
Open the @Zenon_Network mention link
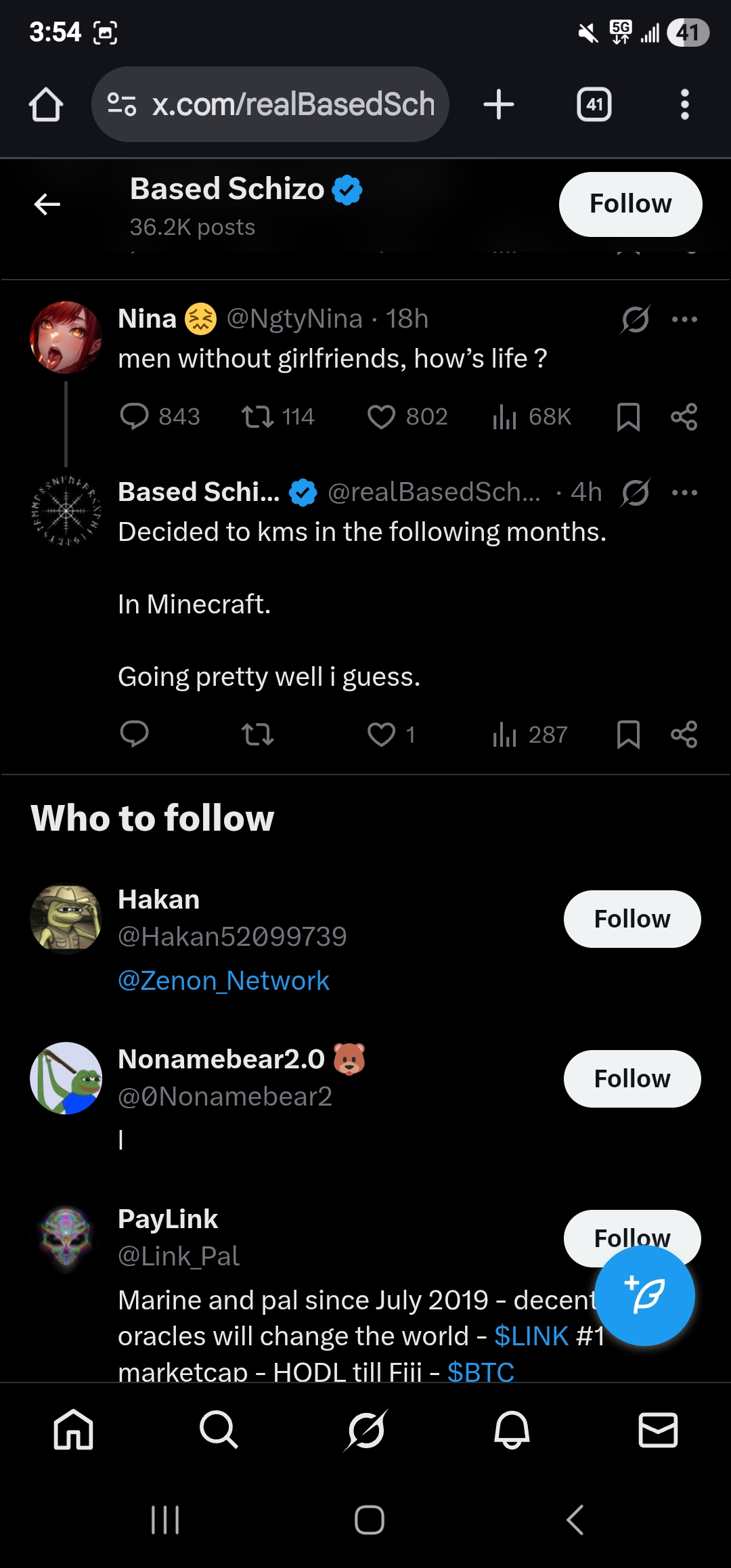tap(223, 980)
